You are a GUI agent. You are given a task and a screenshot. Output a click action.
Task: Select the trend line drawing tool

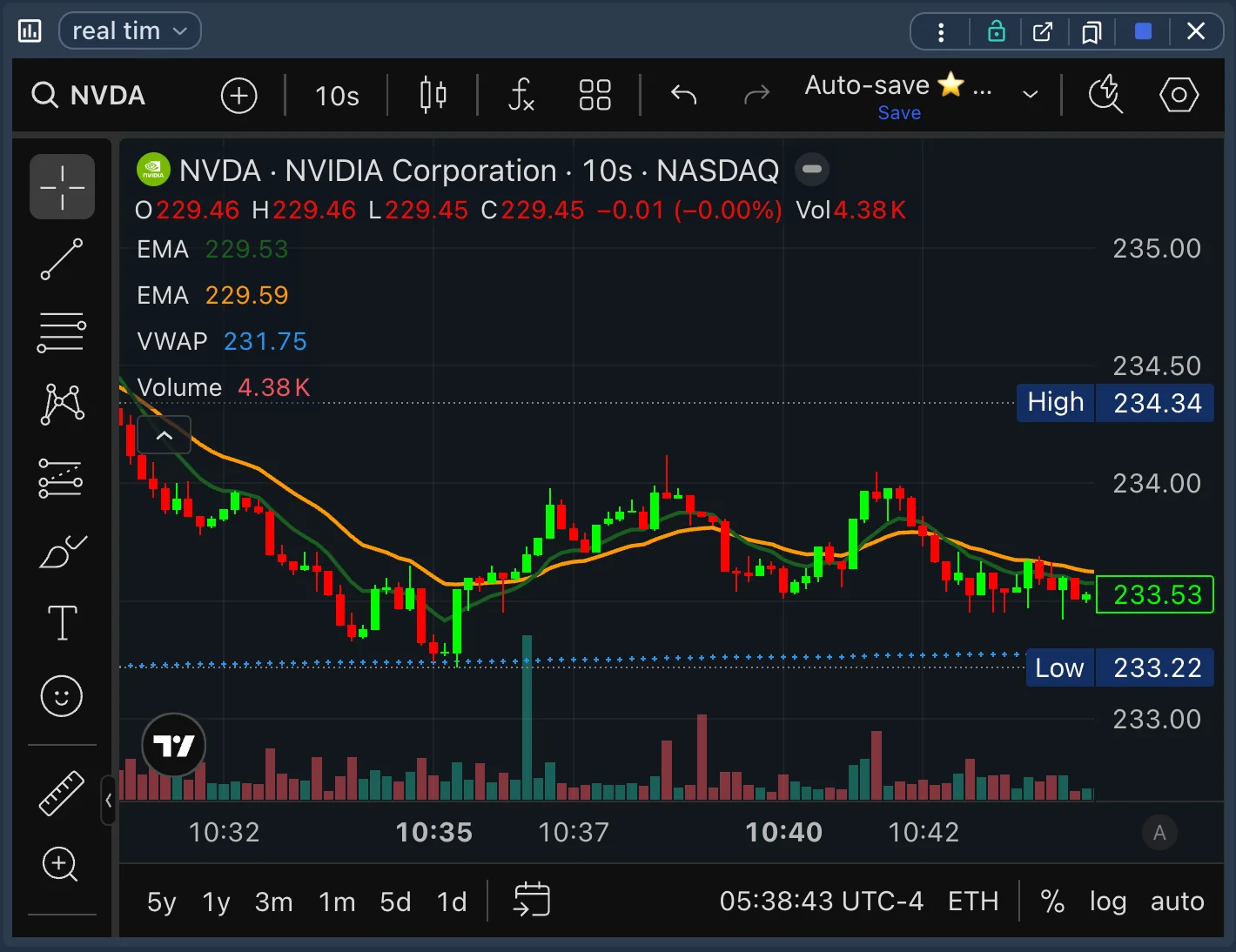click(x=62, y=259)
